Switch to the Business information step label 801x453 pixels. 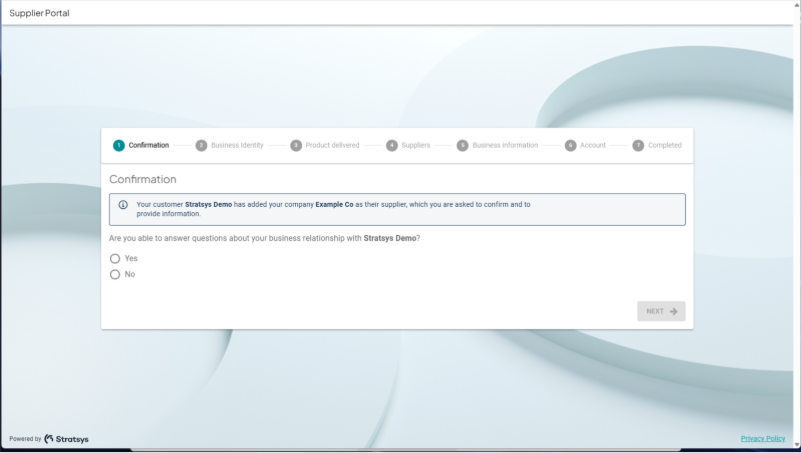click(505, 145)
